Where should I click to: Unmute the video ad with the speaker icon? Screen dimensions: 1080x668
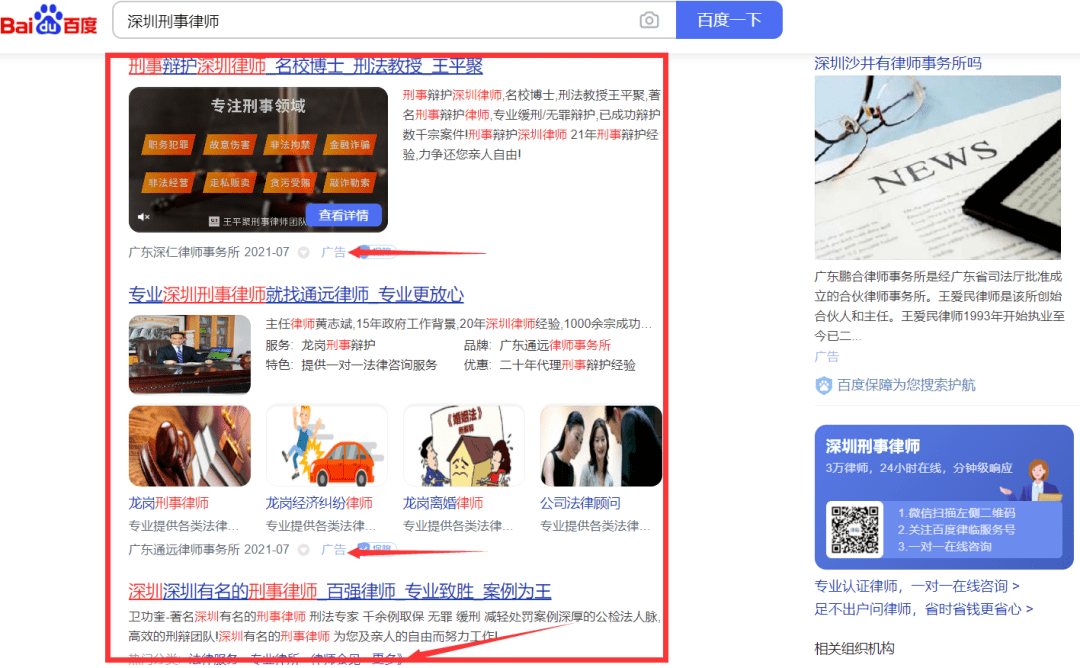coord(143,217)
